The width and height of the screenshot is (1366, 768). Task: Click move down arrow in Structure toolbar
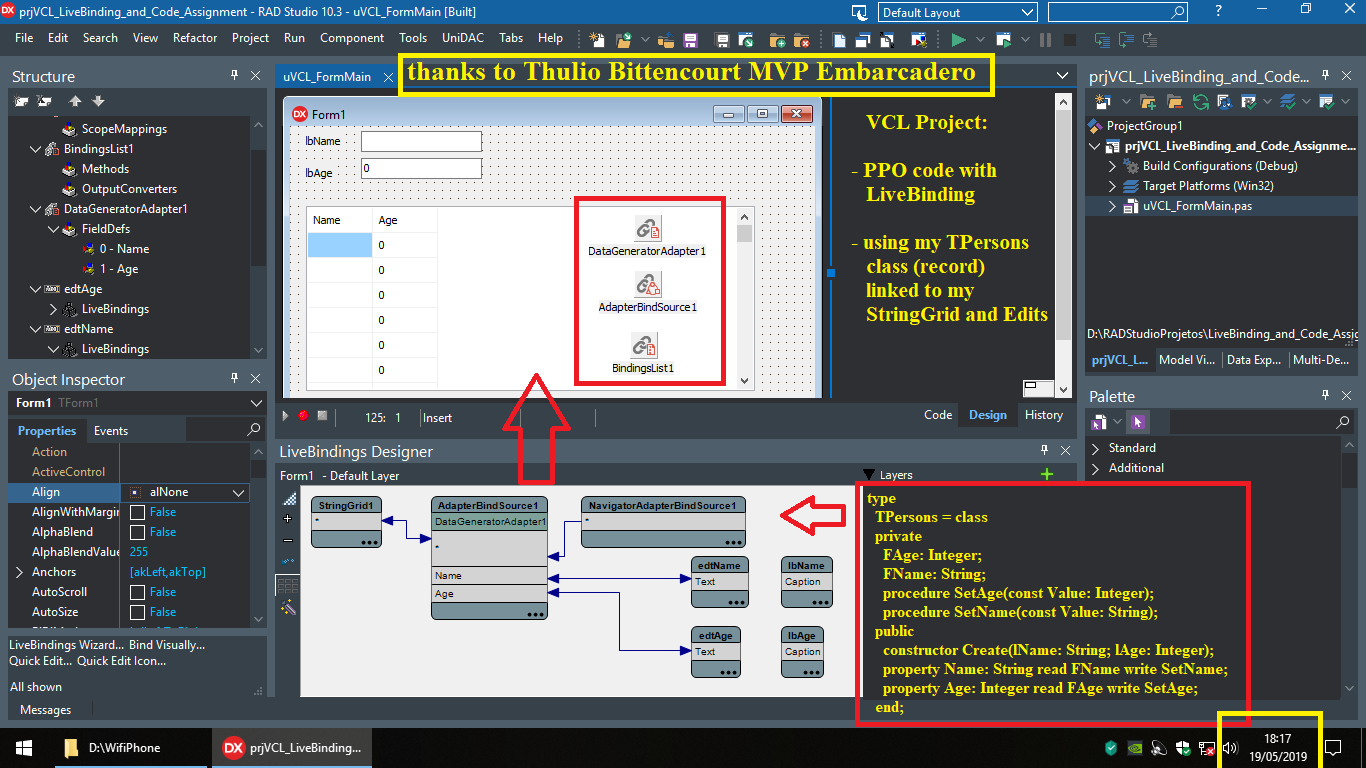[98, 101]
